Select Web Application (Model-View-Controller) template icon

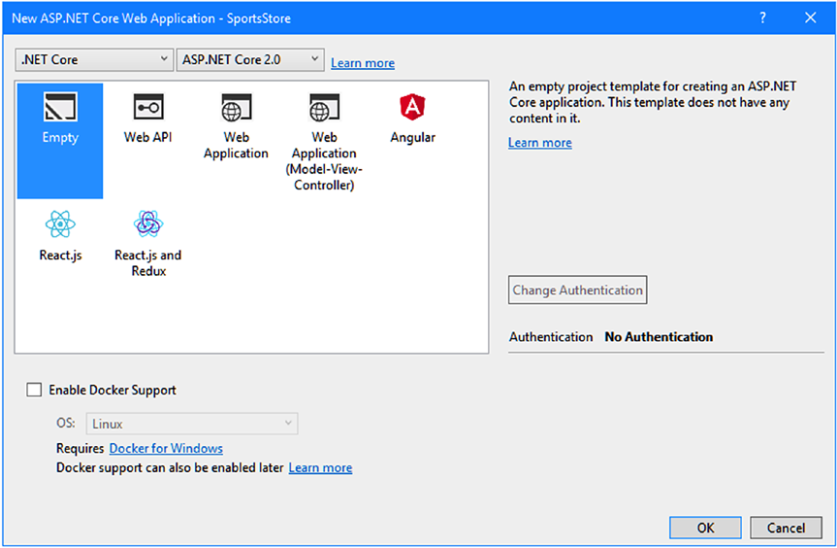pyautogui.click(x=323, y=108)
